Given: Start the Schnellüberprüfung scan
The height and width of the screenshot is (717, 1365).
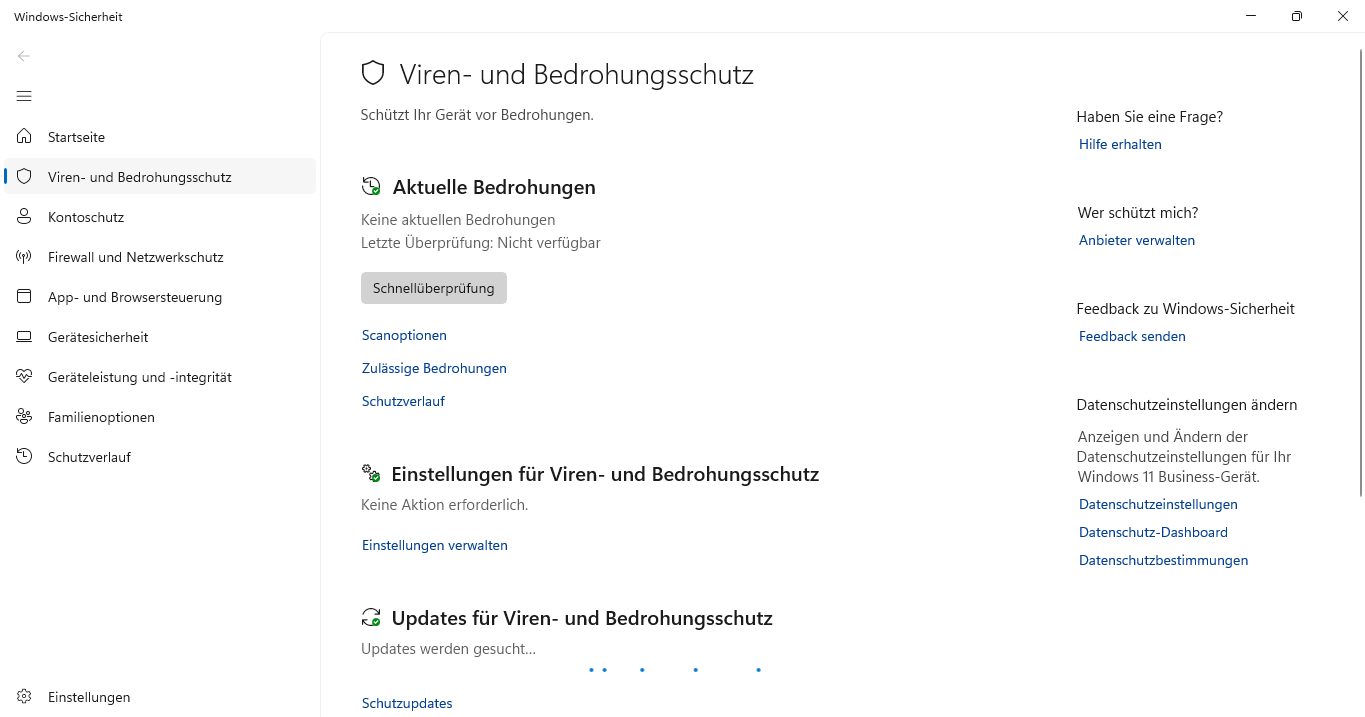Looking at the screenshot, I should [x=433, y=288].
